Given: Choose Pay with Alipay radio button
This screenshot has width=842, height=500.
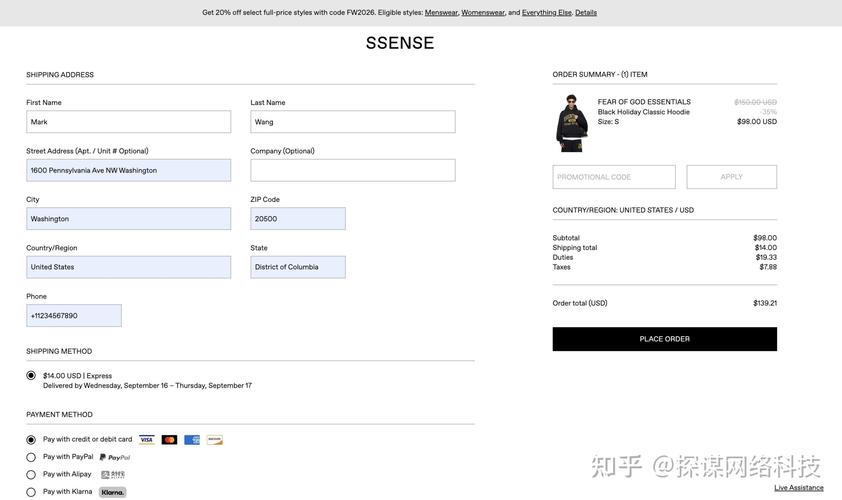Looking at the screenshot, I should pos(31,475).
